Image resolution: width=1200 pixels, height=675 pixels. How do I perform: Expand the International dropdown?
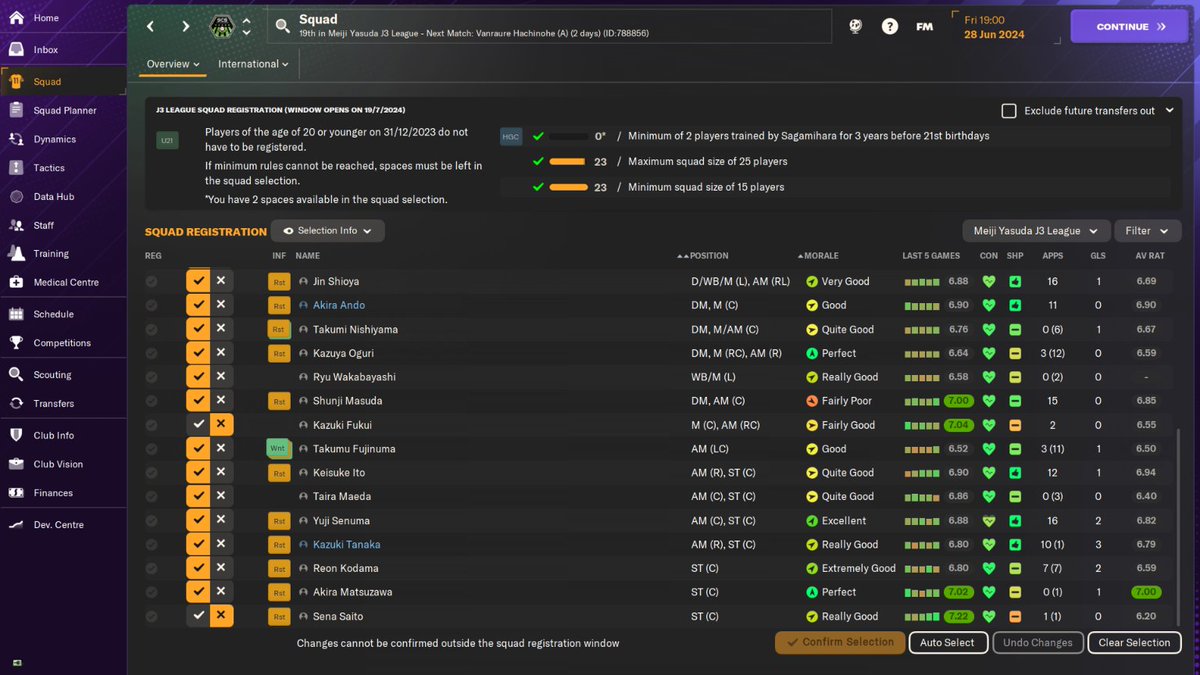point(253,64)
